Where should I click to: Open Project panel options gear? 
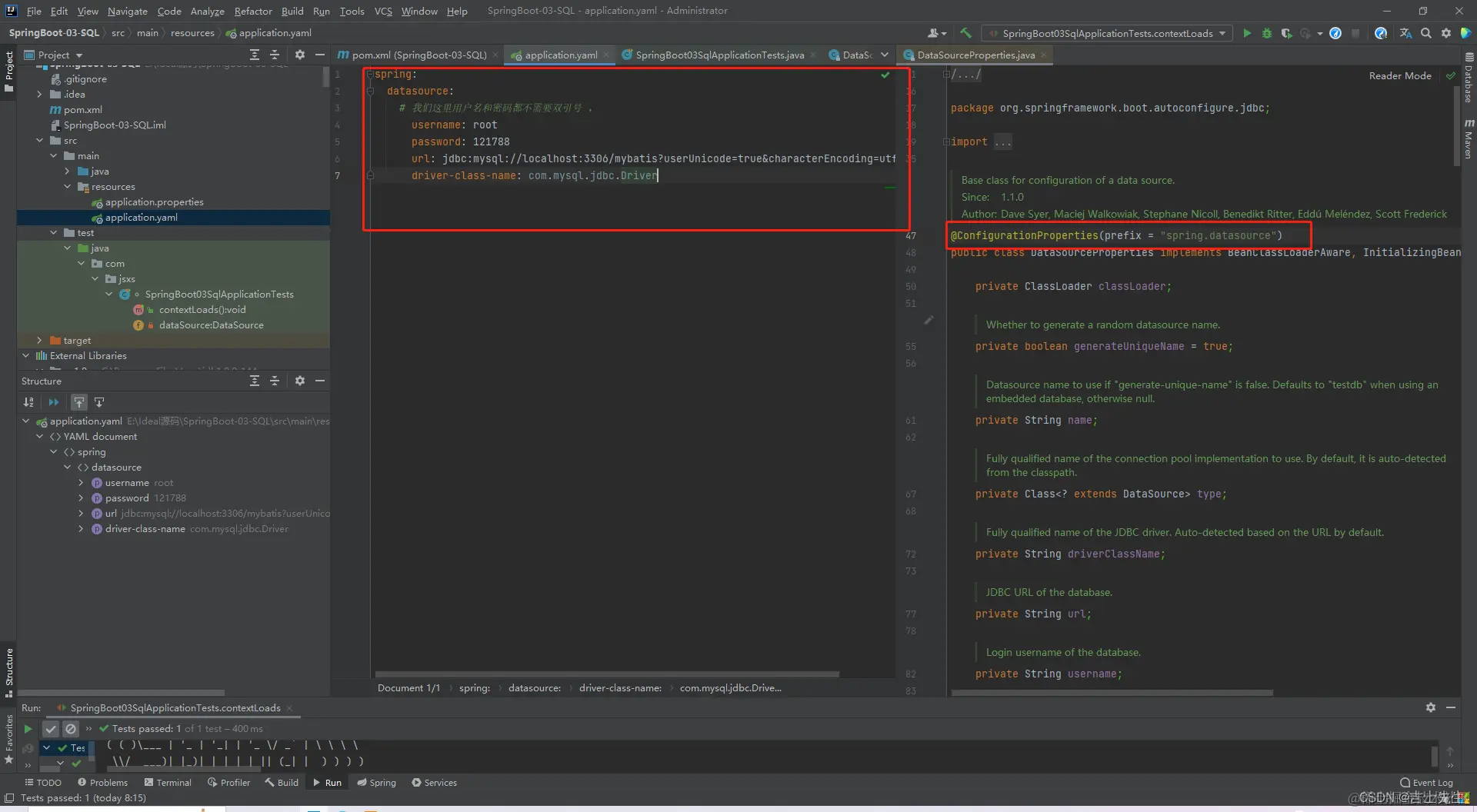[300, 55]
